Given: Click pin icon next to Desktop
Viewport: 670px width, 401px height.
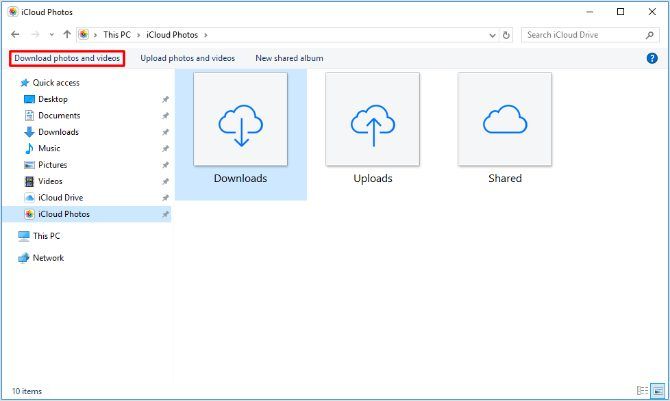Looking at the screenshot, I should tap(165, 99).
